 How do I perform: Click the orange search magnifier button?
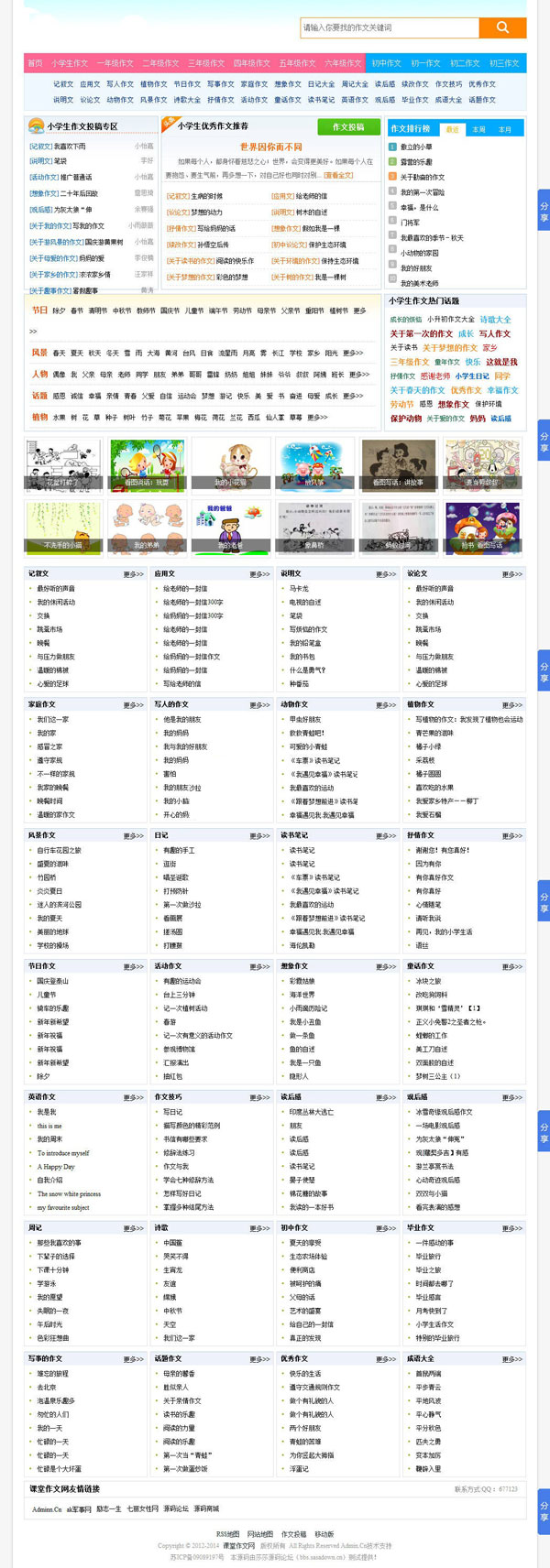coord(502,27)
